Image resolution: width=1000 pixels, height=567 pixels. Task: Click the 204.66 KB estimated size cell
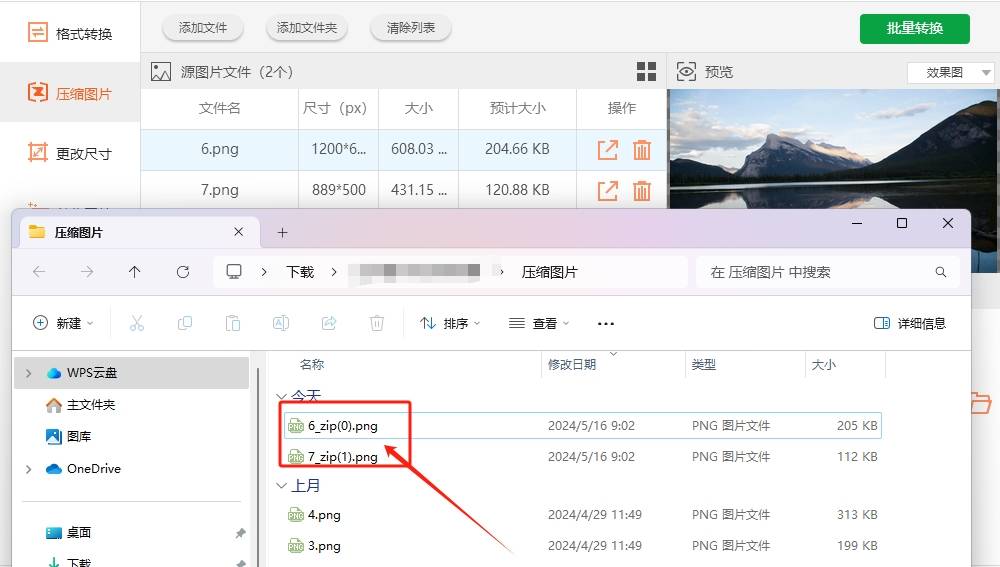pyautogui.click(x=517, y=149)
